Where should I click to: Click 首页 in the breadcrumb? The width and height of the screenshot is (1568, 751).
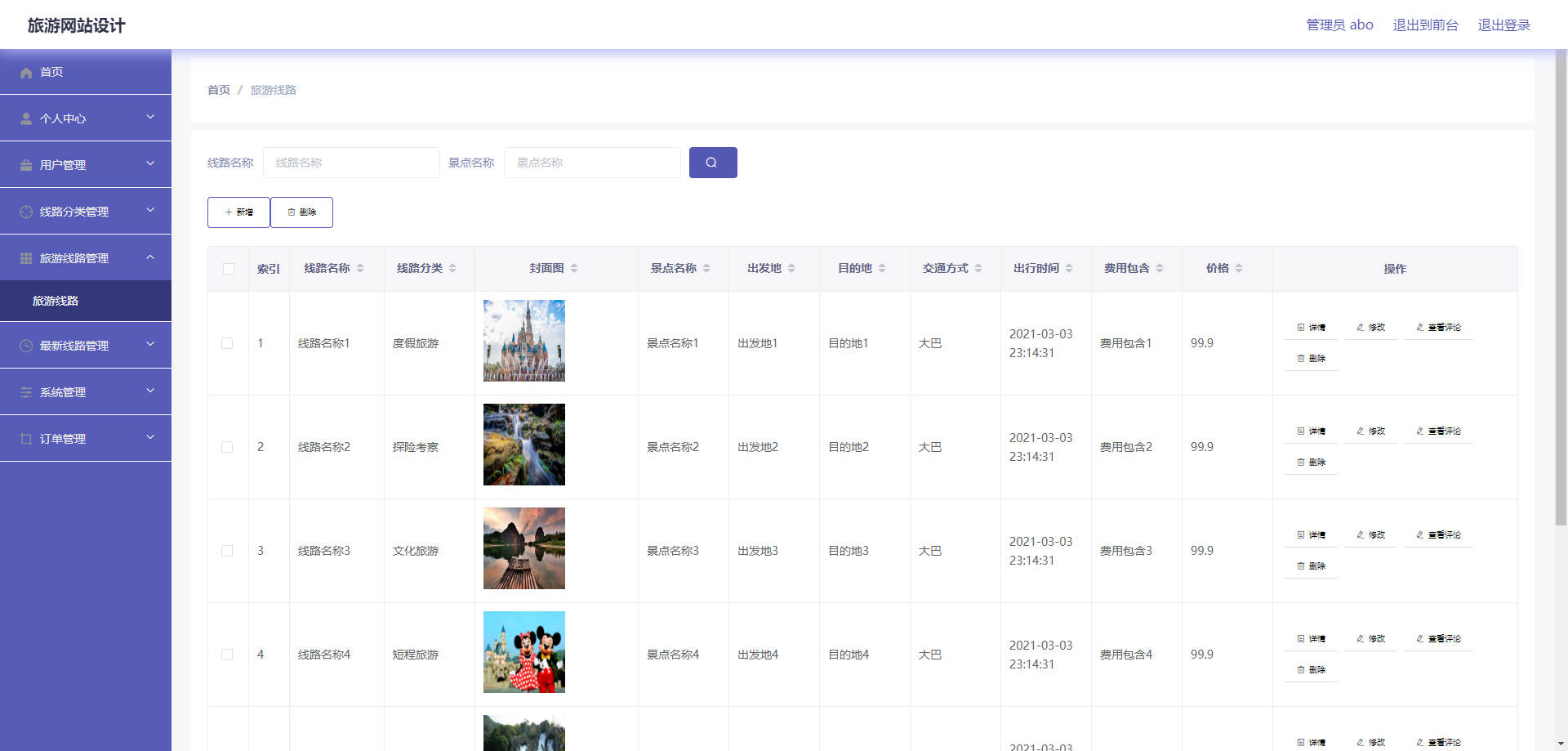tap(219, 90)
